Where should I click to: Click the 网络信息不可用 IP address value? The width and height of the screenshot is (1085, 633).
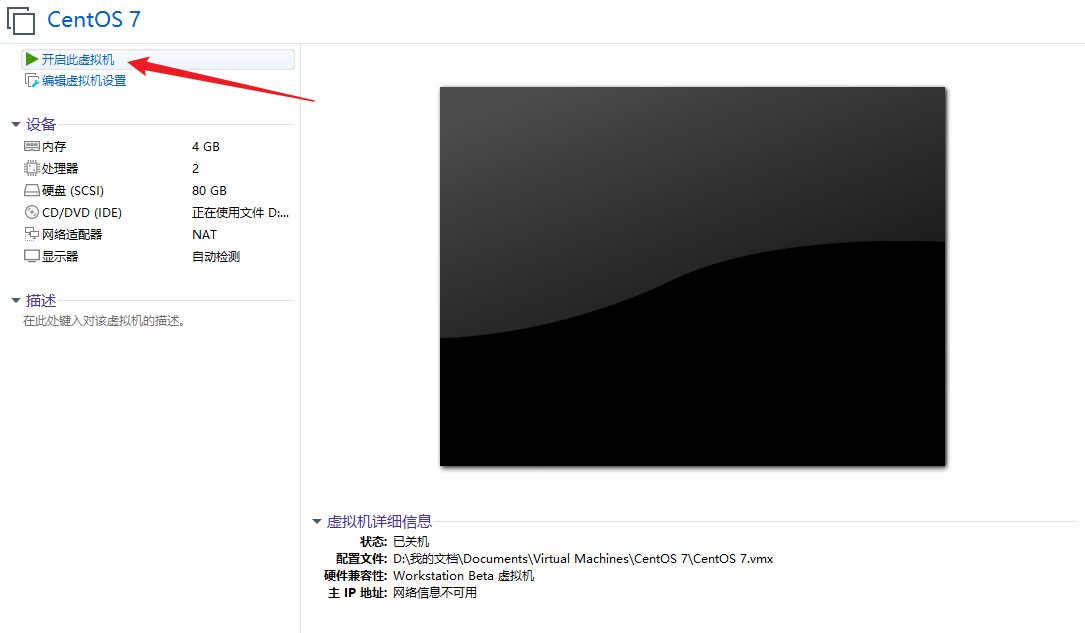click(x=435, y=593)
